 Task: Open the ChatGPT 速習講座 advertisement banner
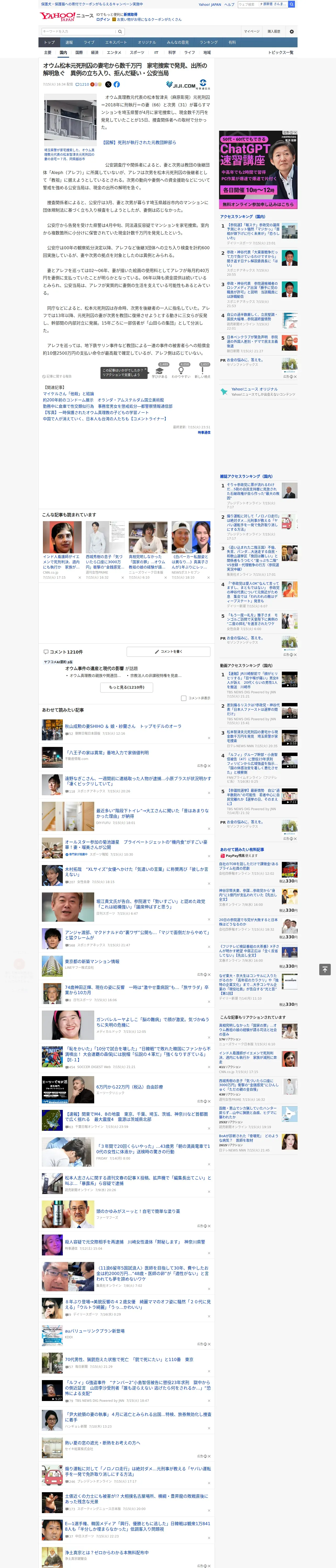pyautogui.click(x=259, y=170)
